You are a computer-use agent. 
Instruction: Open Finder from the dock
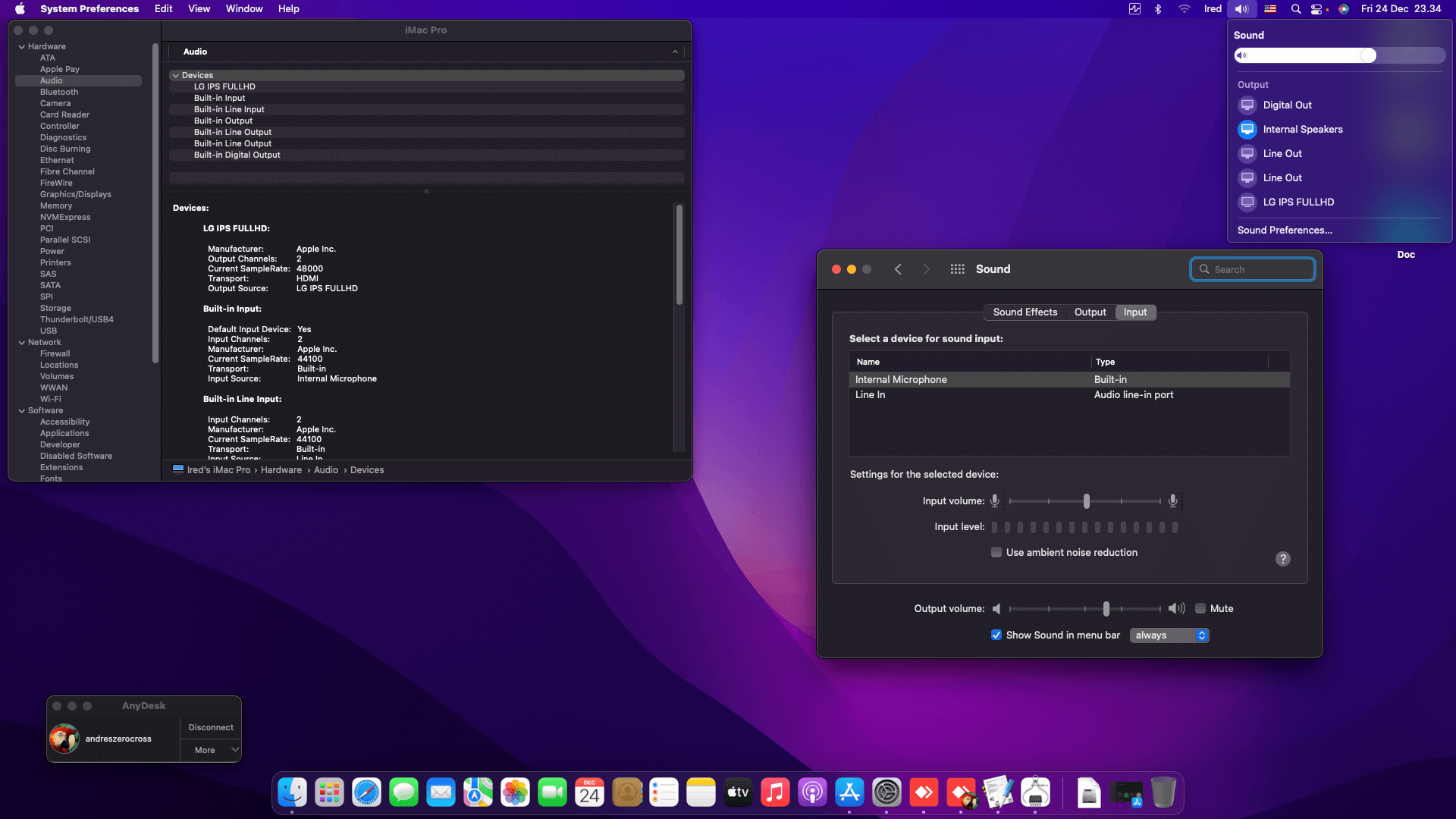292,793
